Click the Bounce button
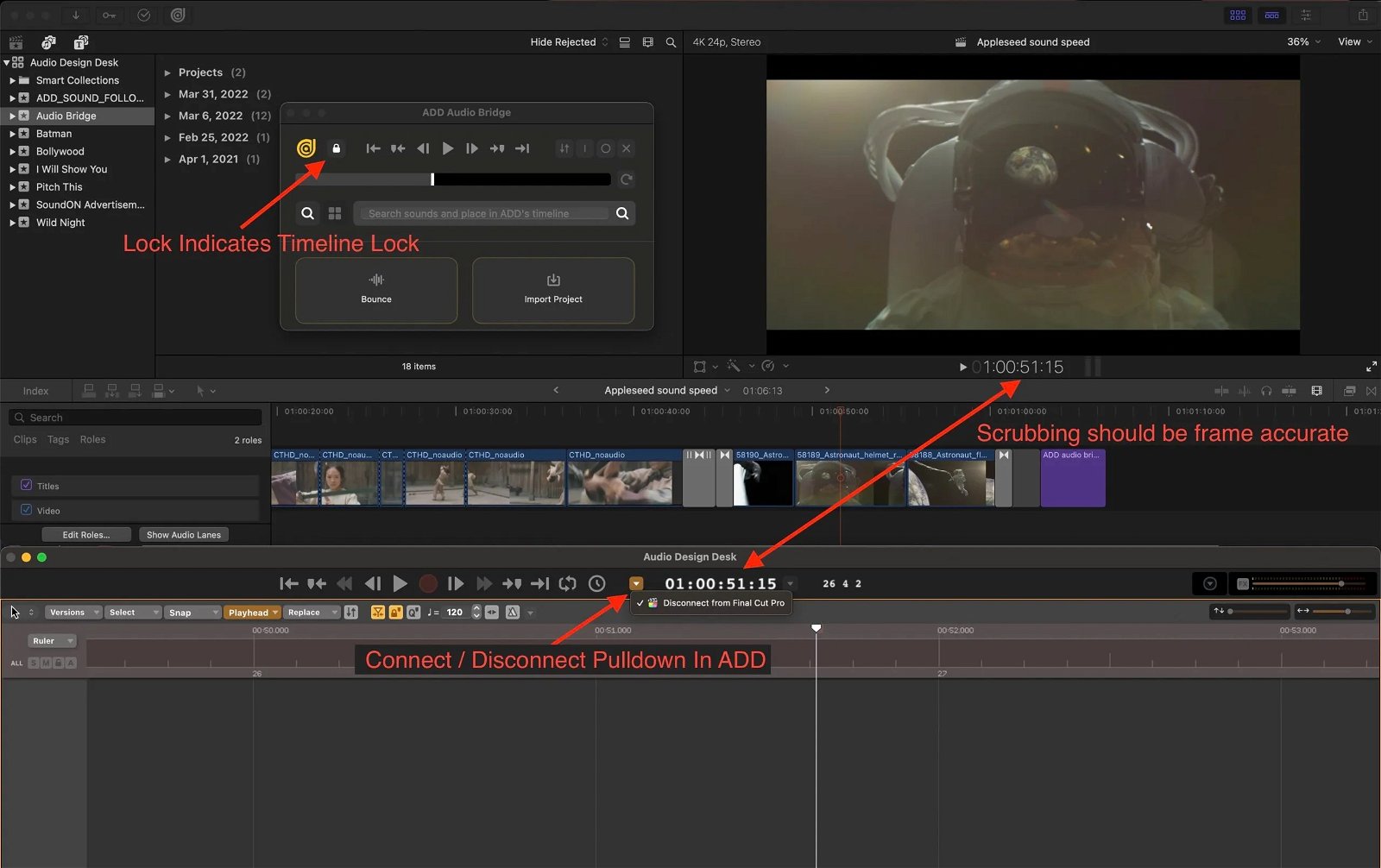The height and width of the screenshot is (868, 1381). [376, 290]
